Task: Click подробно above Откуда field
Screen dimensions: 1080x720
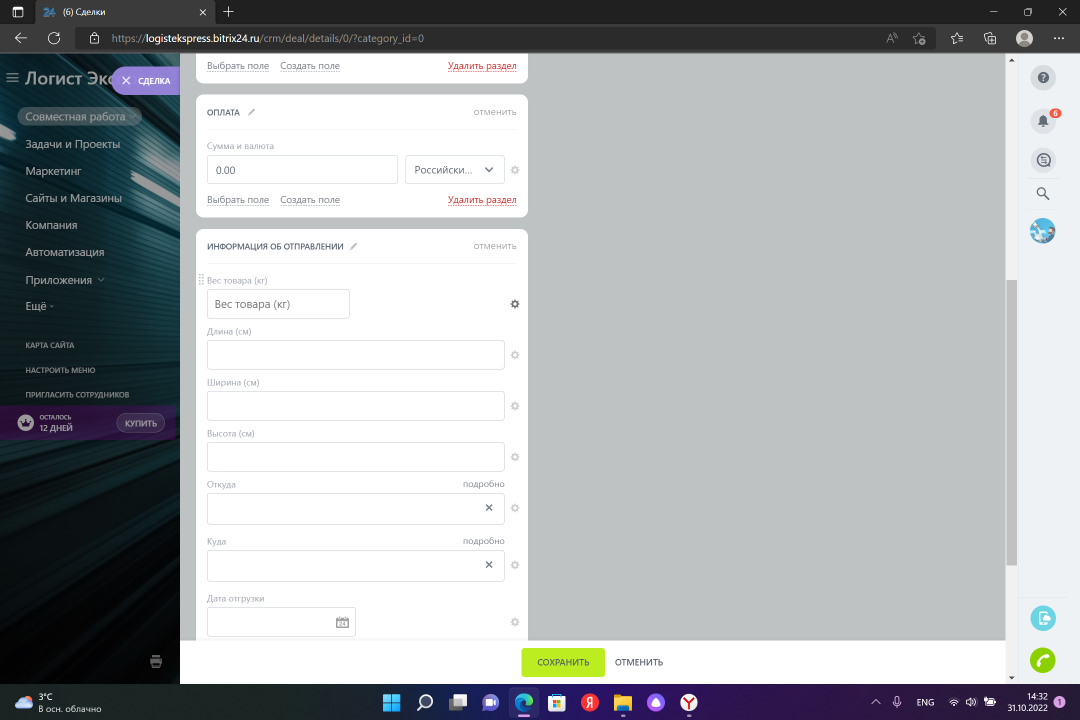Action: 484,484
